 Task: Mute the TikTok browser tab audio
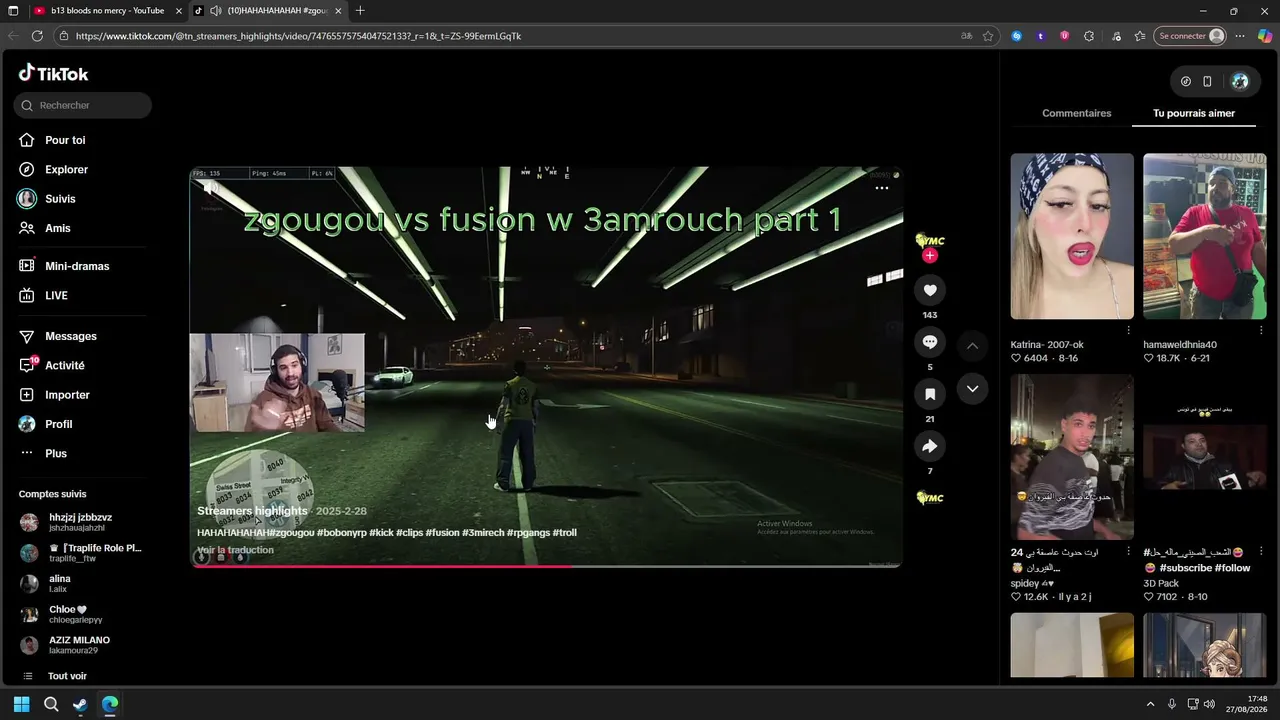tap(215, 11)
